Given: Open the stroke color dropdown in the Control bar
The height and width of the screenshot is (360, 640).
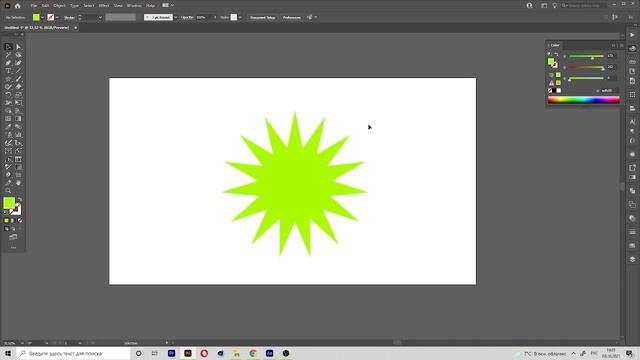Looking at the screenshot, I should click(57, 17).
